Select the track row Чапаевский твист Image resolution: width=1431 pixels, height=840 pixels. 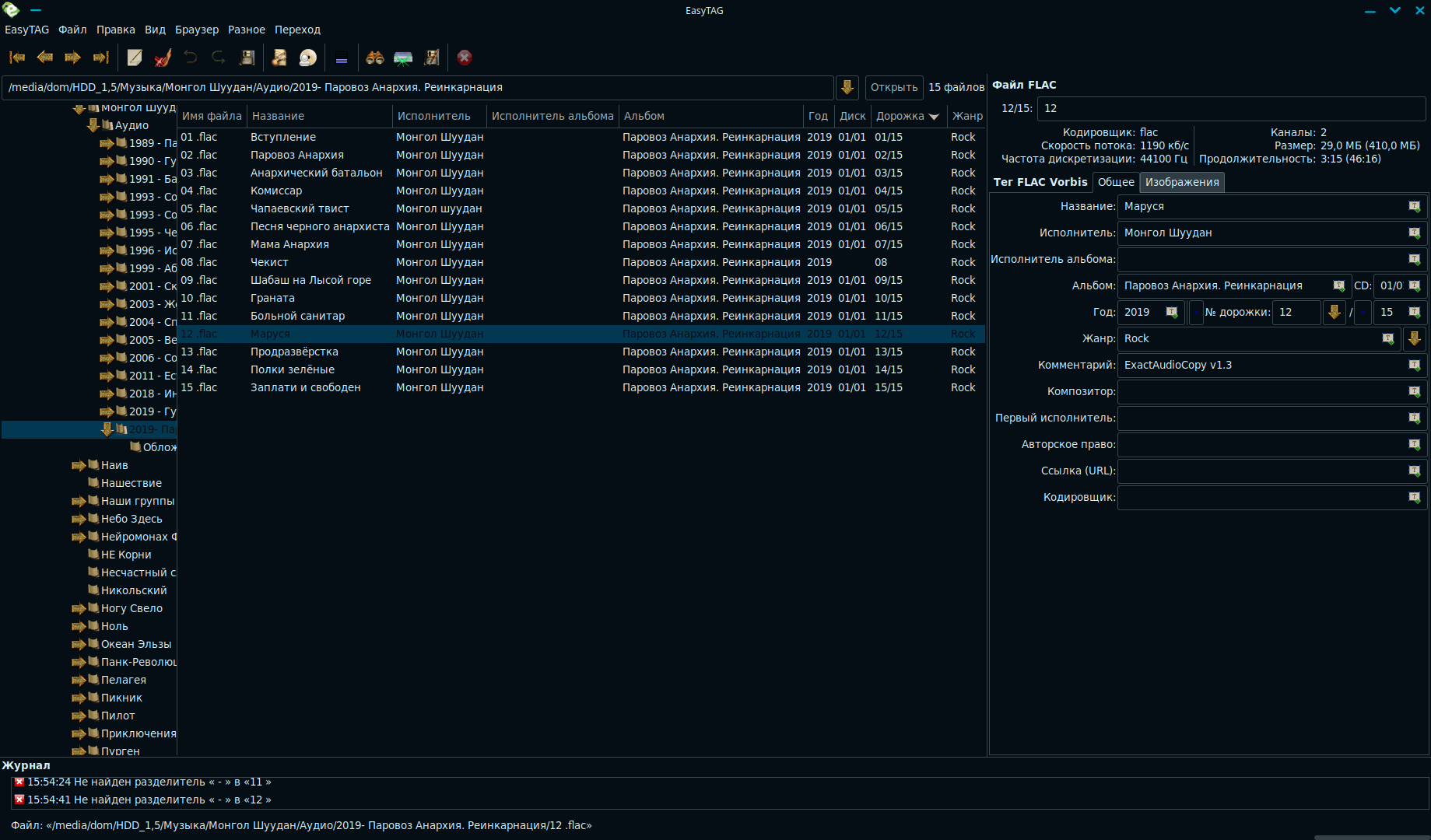coord(581,208)
